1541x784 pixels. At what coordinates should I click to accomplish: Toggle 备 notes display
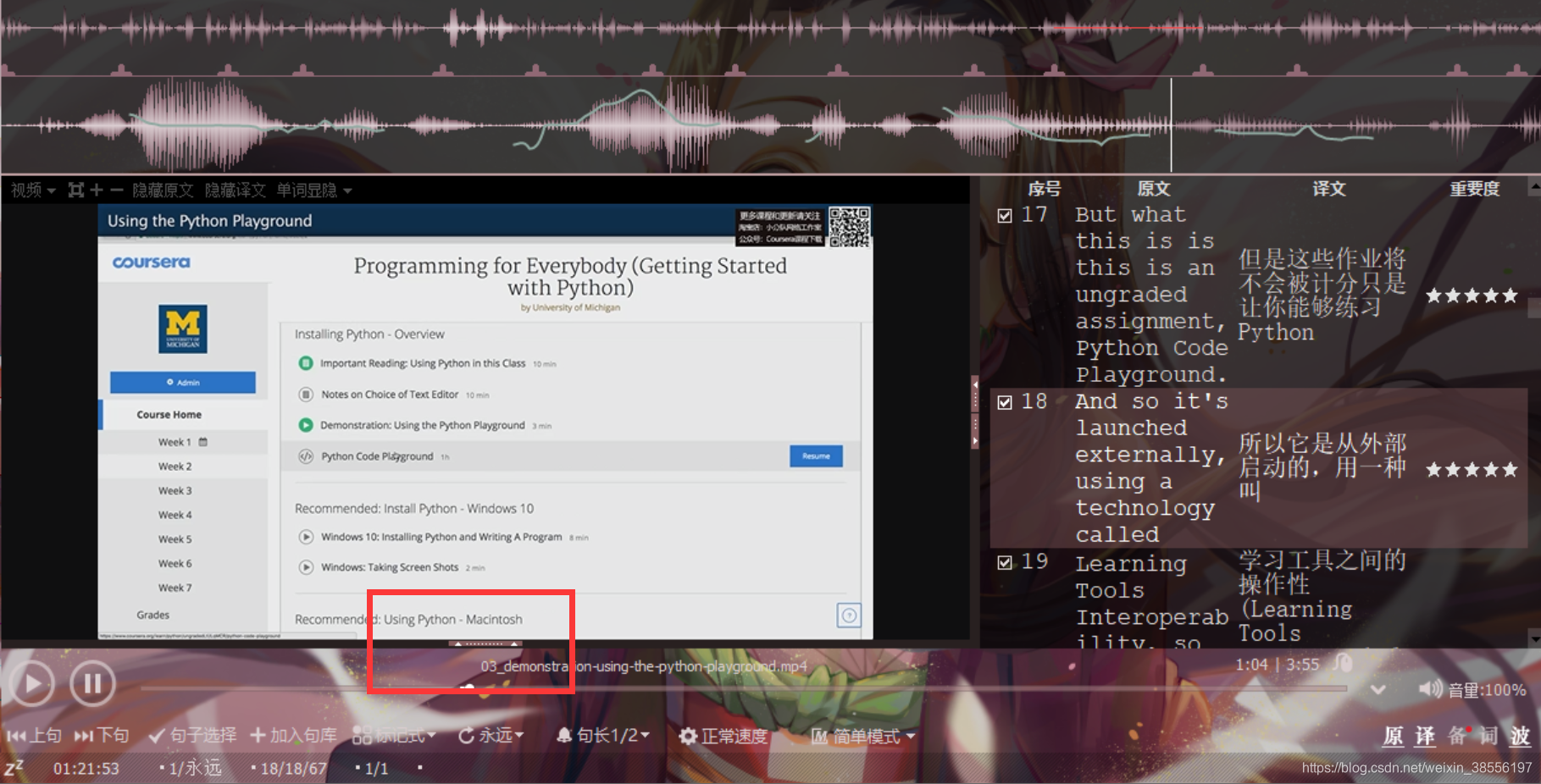(1457, 737)
